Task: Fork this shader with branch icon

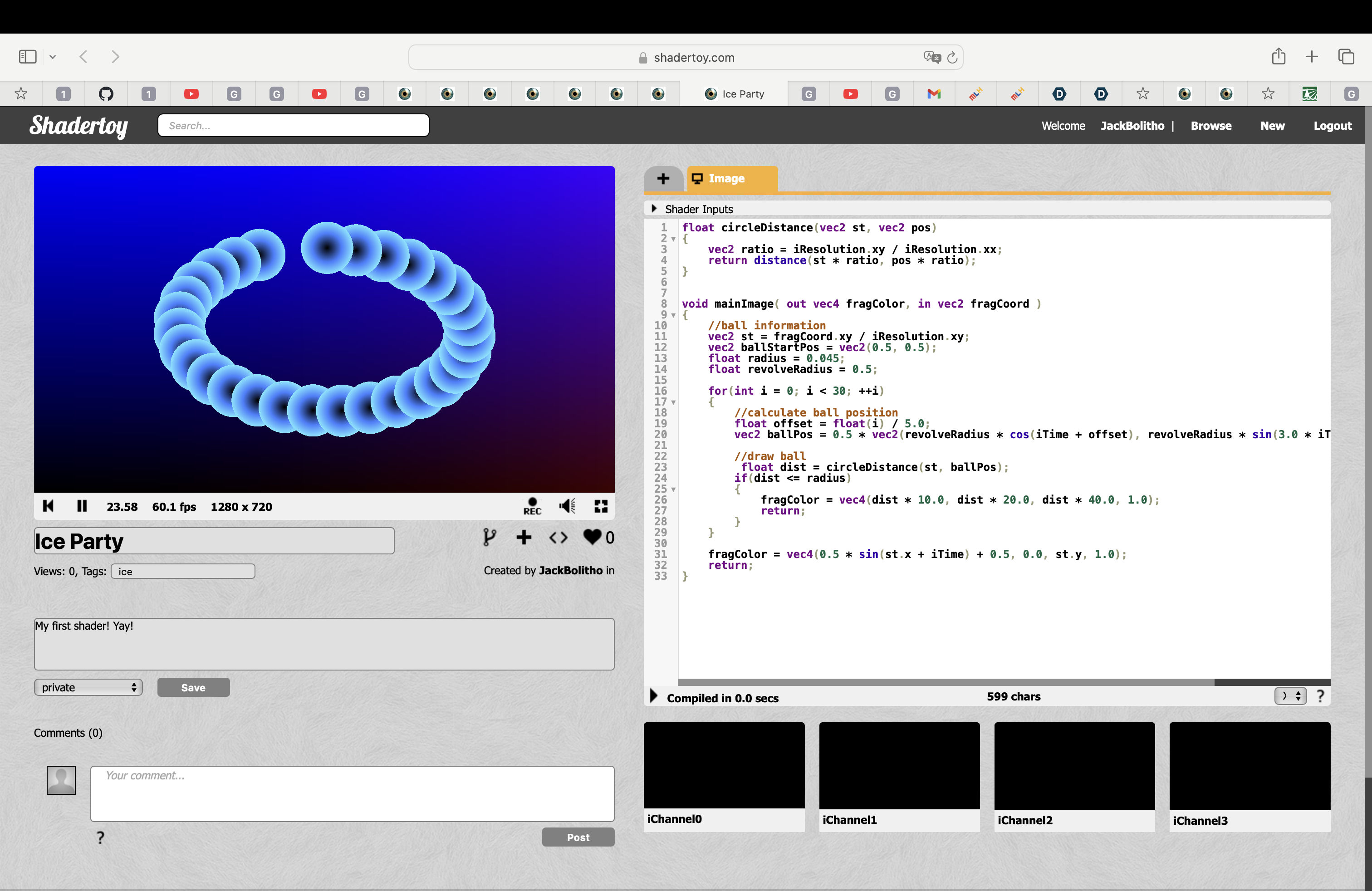Action: 489,537
